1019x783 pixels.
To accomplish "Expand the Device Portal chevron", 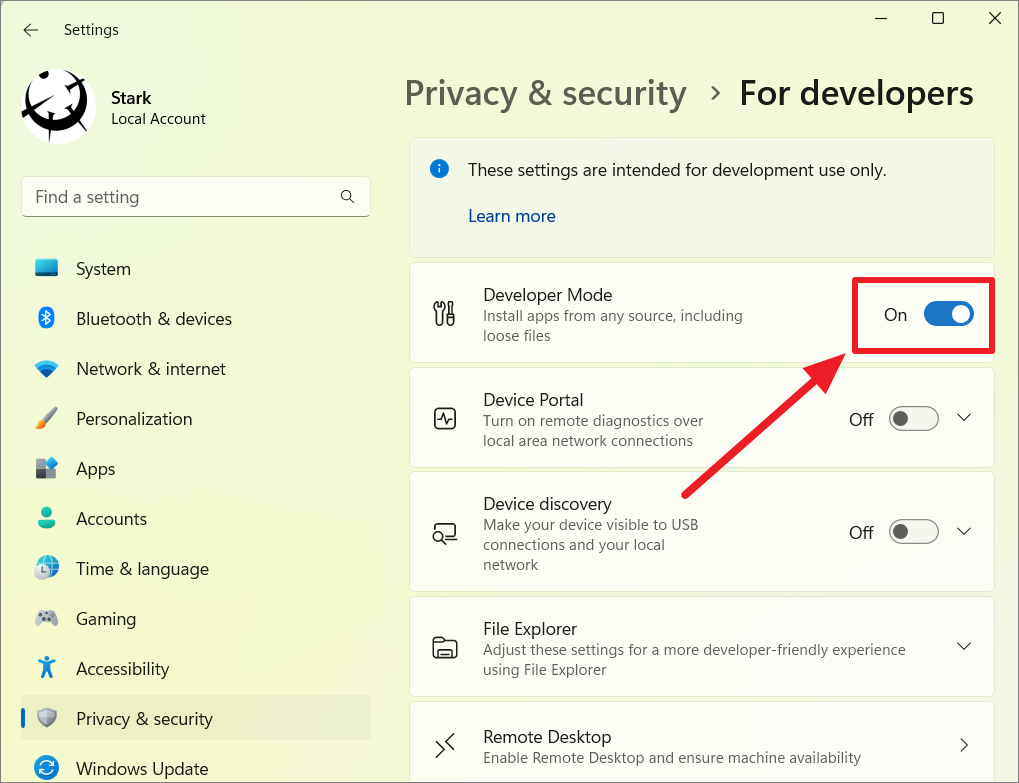I will click(964, 417).
